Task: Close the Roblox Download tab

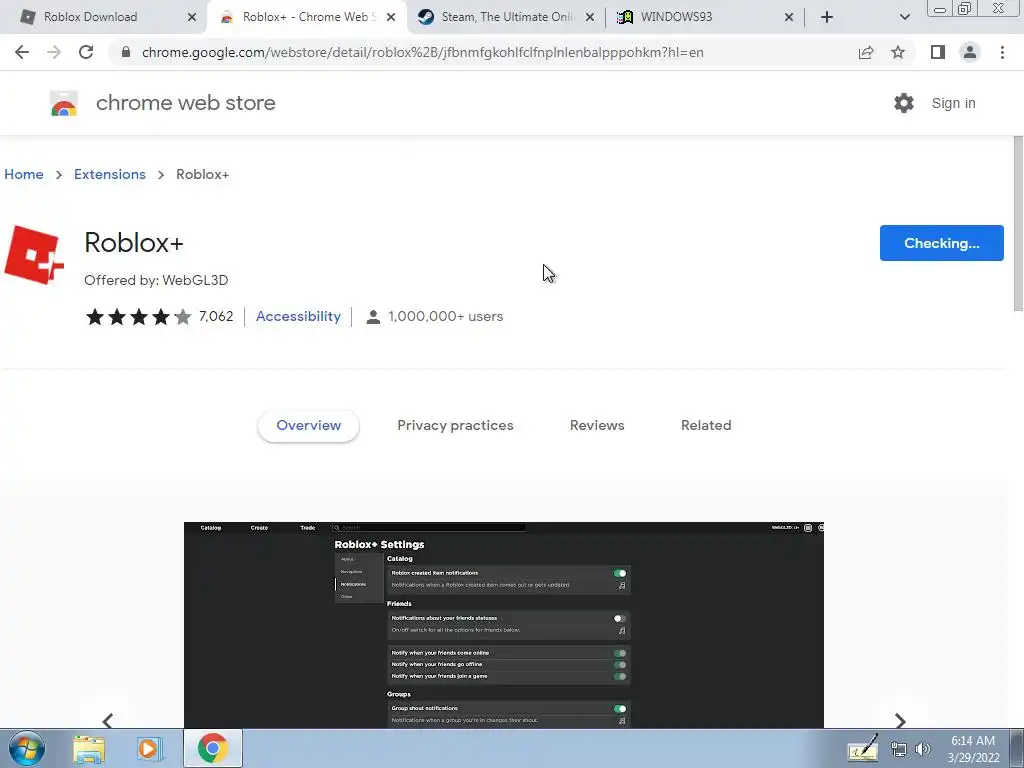Action: tap(191, 18)
